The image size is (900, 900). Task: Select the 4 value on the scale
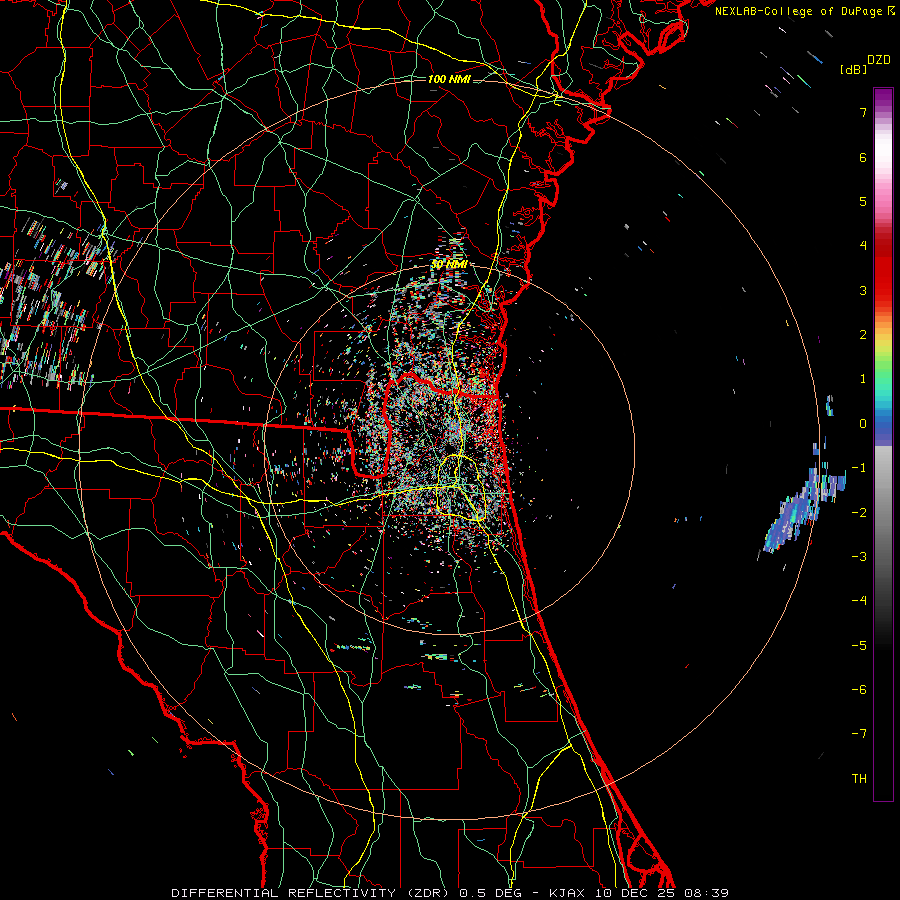click(x=863, y=246)
